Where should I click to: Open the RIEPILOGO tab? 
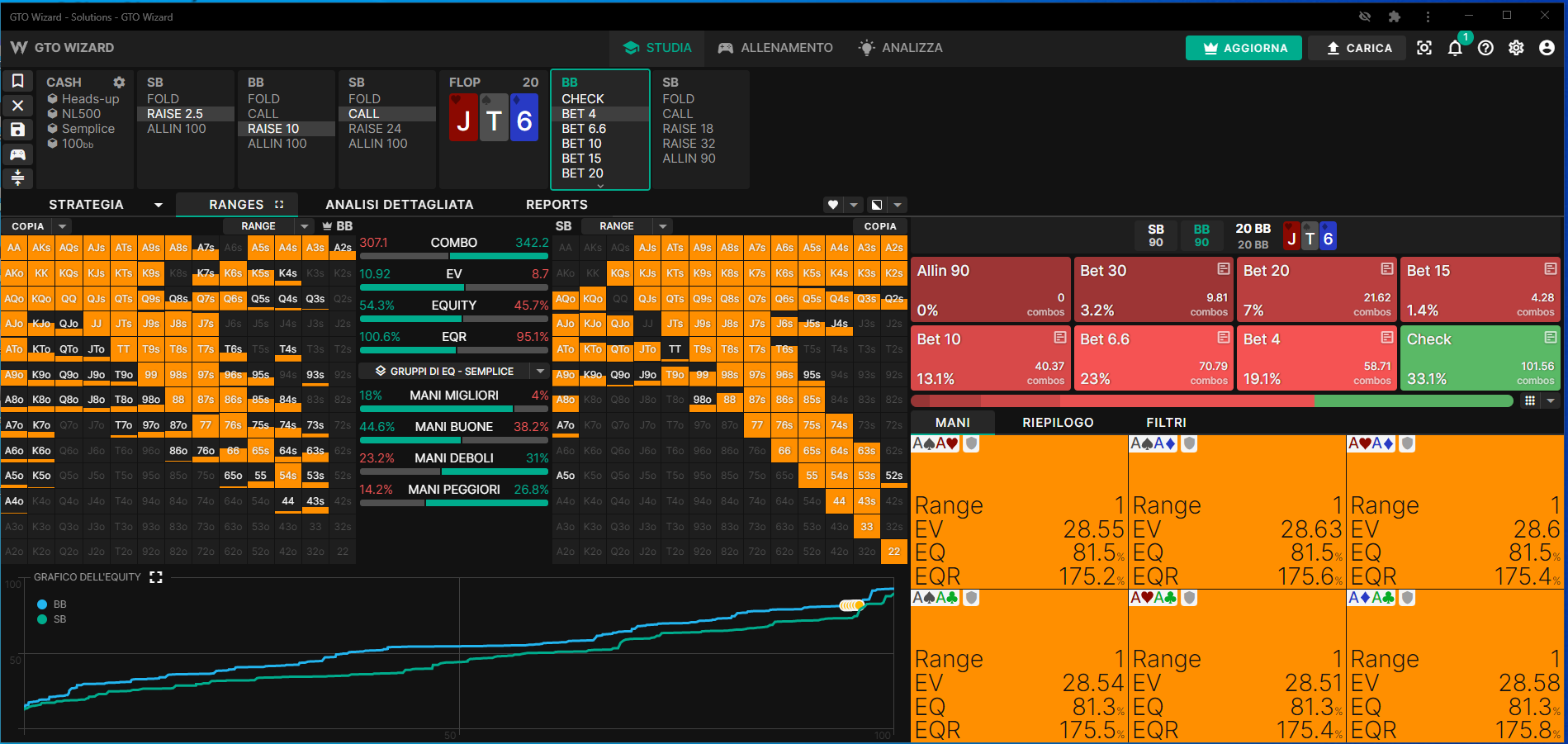pyautogui.click(x=1058, y=423)
